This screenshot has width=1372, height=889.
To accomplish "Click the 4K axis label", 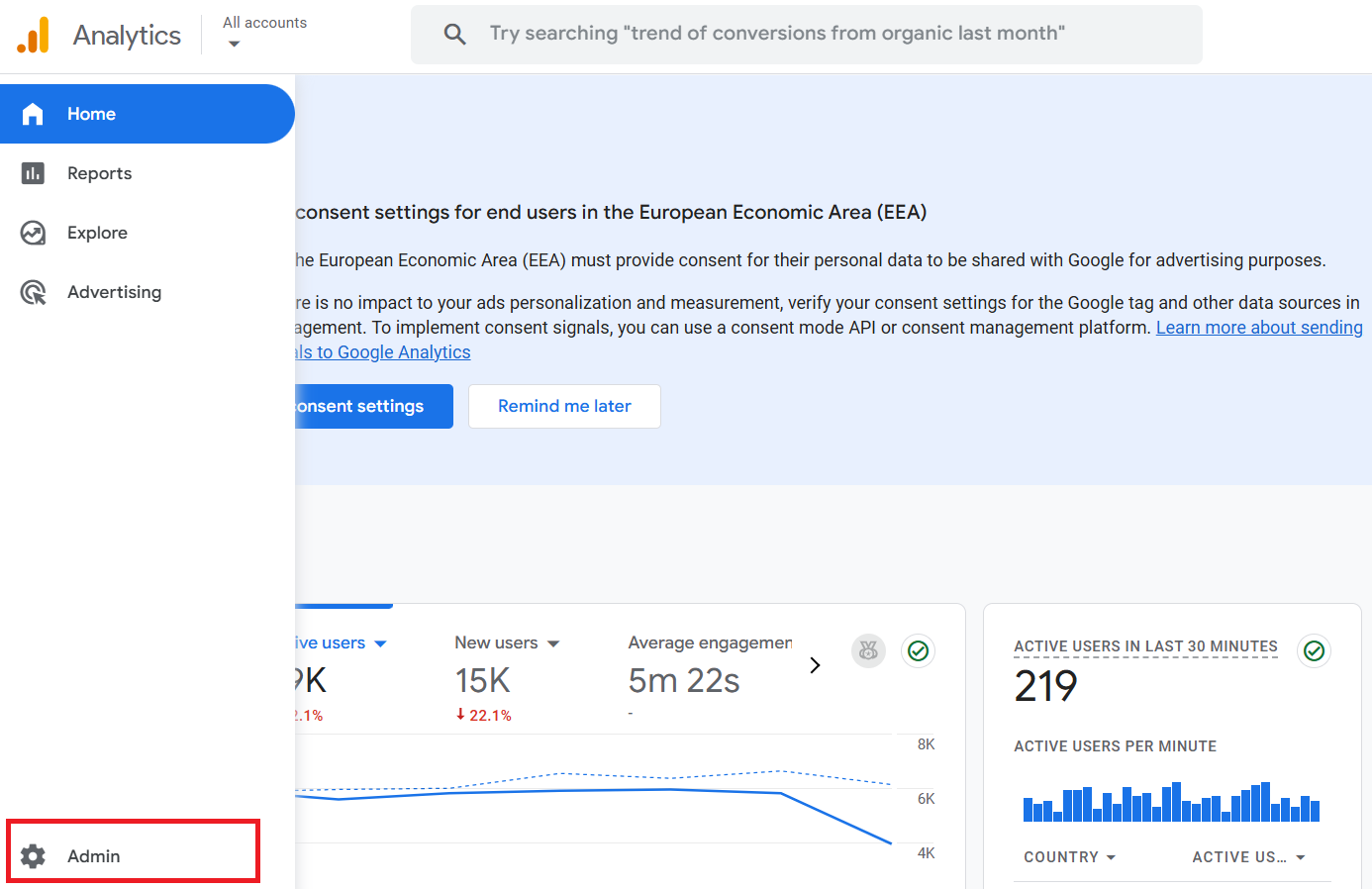I will click(x=926, y=853).
